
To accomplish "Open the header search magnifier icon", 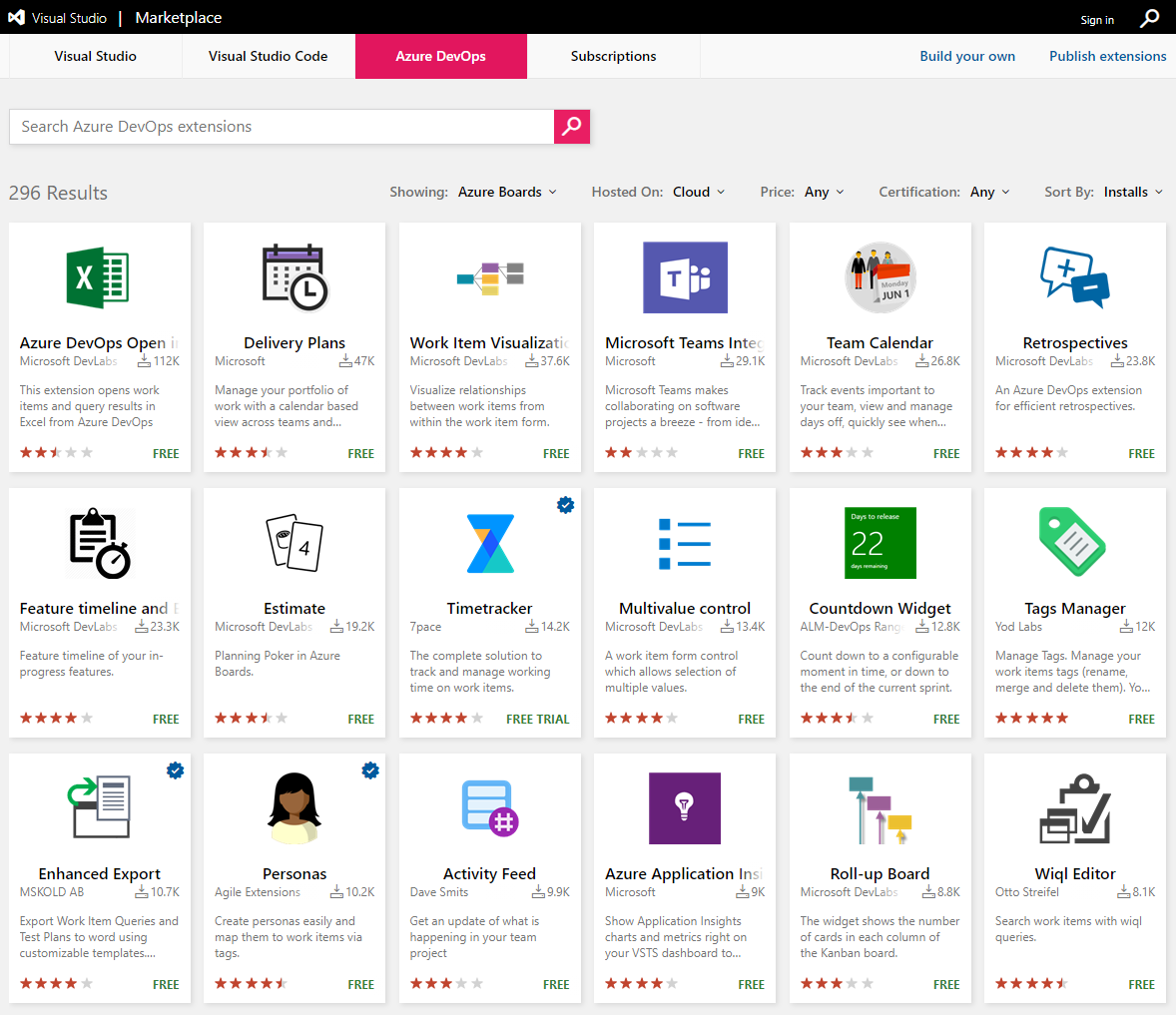I will [1149, 18].
